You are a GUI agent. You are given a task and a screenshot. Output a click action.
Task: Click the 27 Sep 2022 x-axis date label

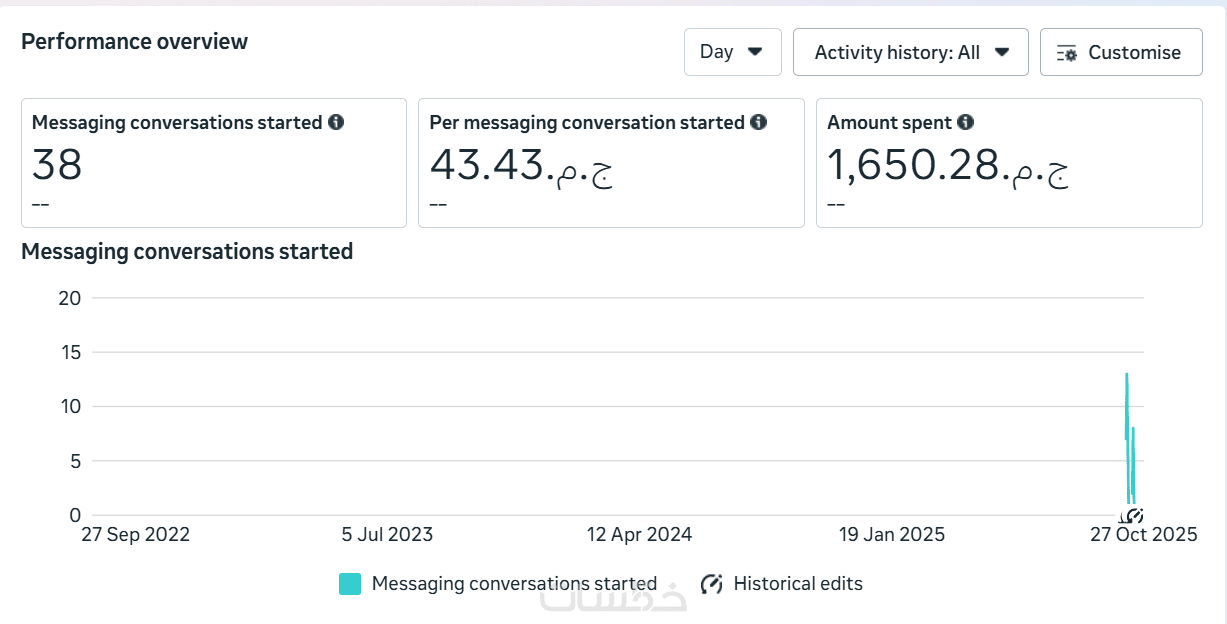point(135,535)
